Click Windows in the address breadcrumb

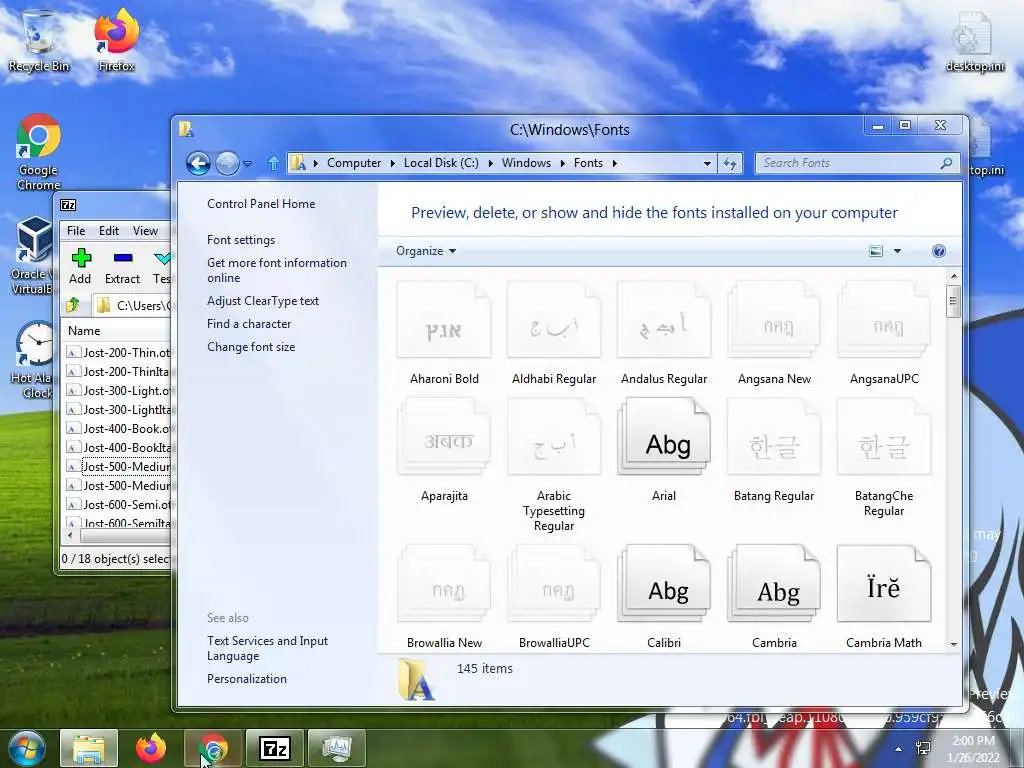tap(526, 163)
